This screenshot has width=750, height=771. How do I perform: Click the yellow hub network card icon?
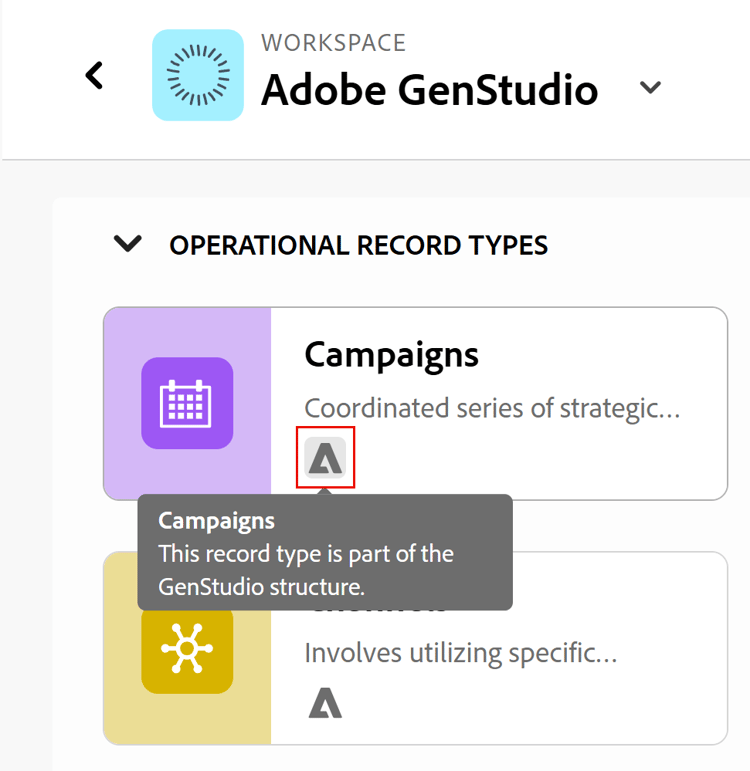tap(187, 649)
